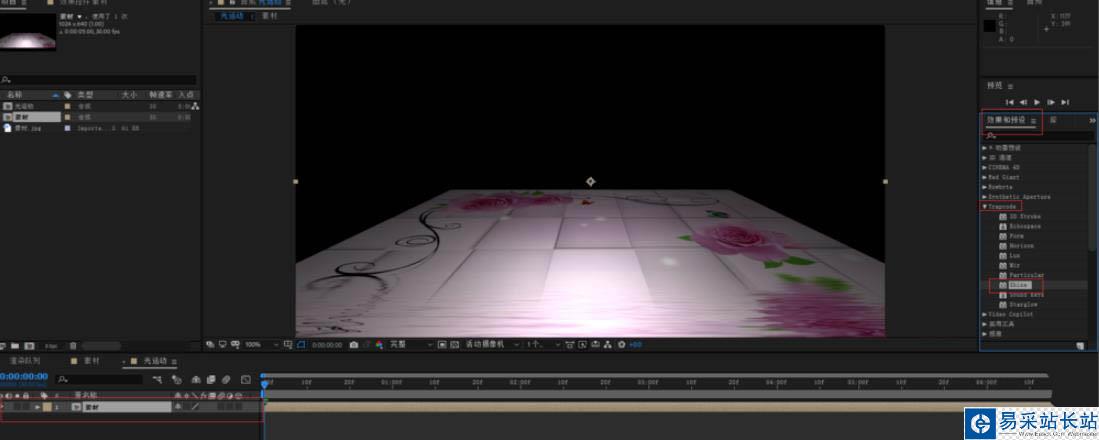Screen dimensions: 1099x440
Task: Open the 完整 resolution dropdown
Action: point(411,345)
